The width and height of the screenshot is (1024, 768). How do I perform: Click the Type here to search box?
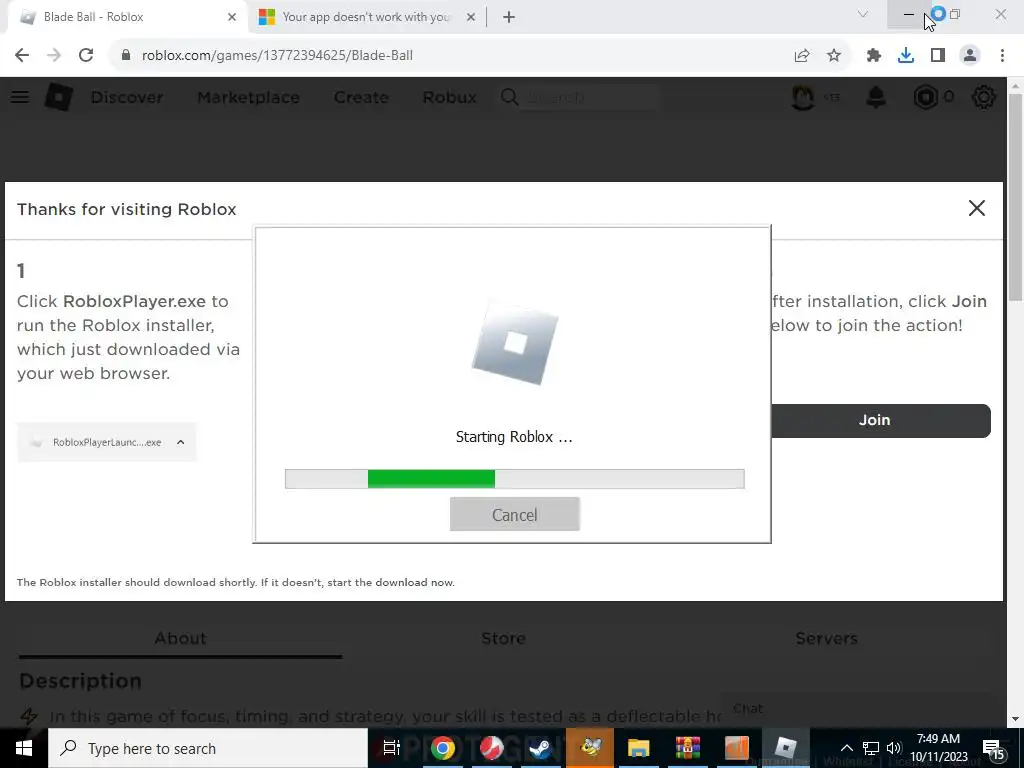pyautogui.click(x=208, y=748)
